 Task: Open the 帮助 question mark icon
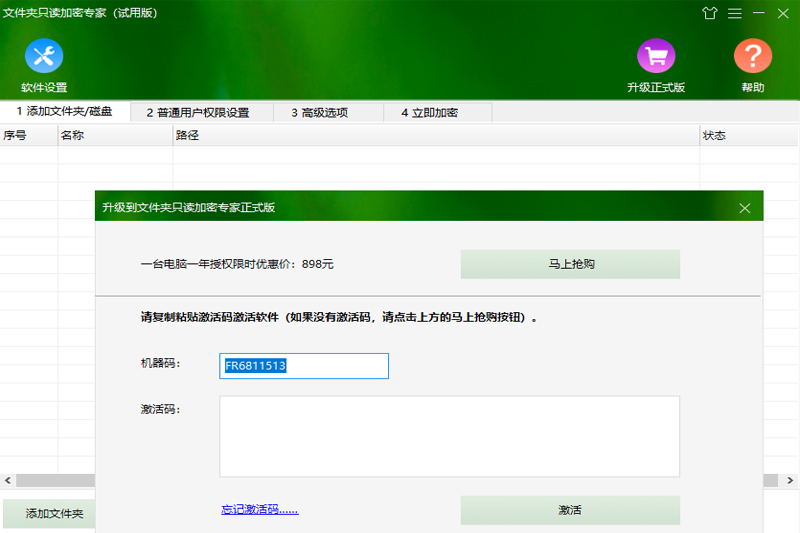pos(753,56)
